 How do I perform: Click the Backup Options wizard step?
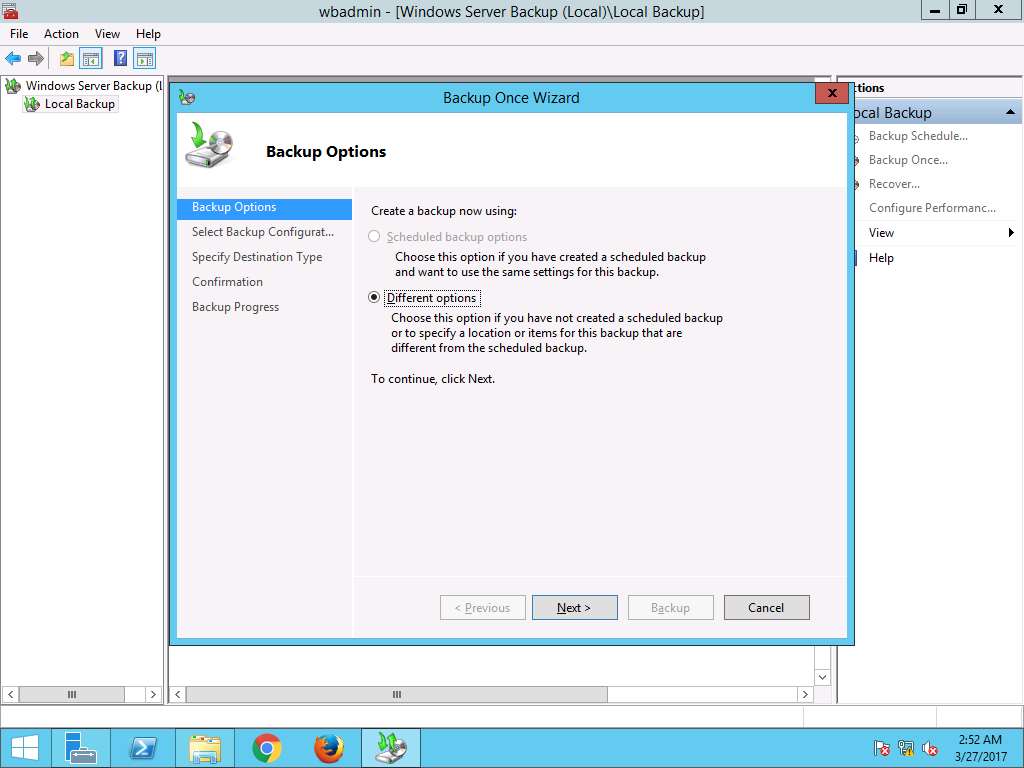click(264, 207)
